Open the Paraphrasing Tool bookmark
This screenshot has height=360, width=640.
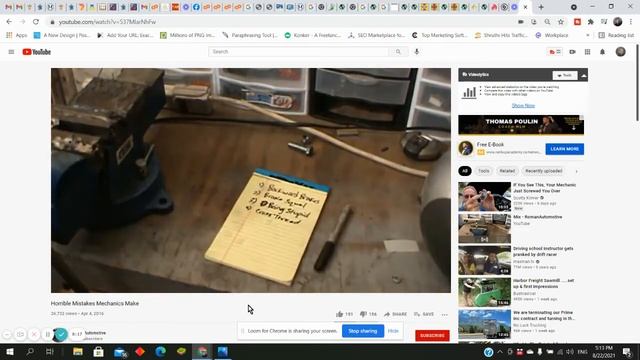(250, 36)
